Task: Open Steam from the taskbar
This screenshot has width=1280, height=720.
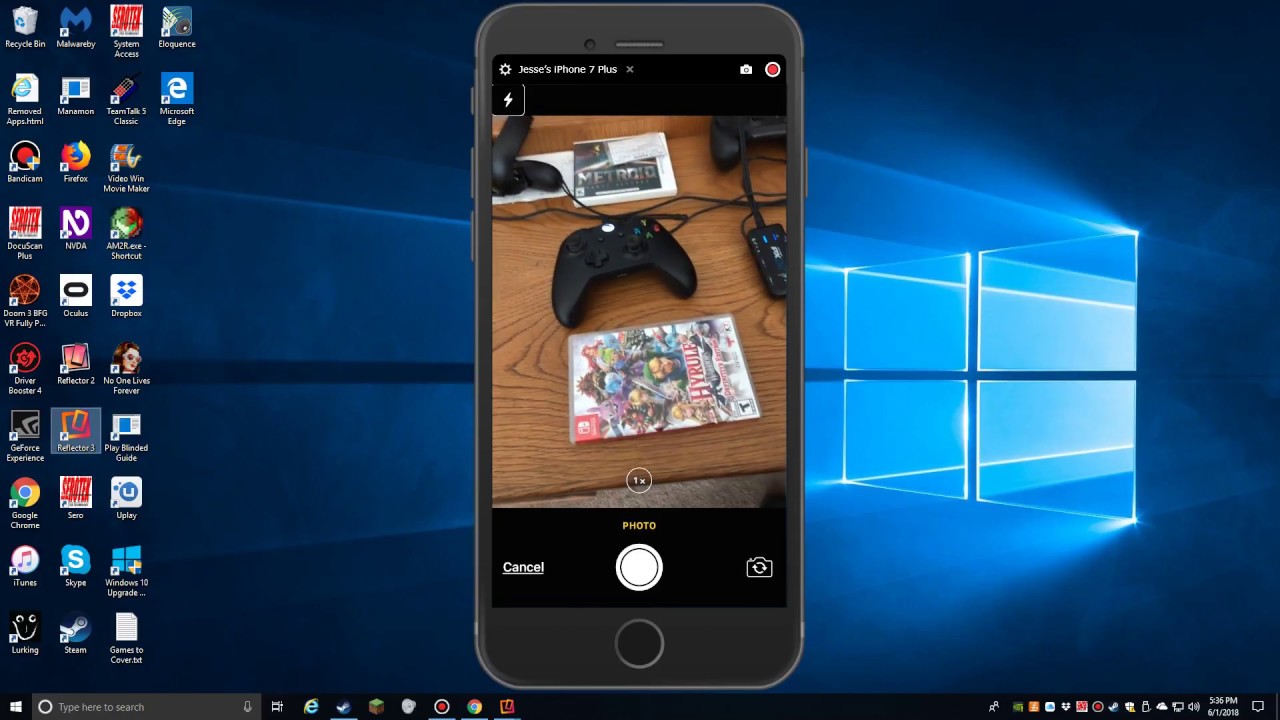Action: coord(344,706)
